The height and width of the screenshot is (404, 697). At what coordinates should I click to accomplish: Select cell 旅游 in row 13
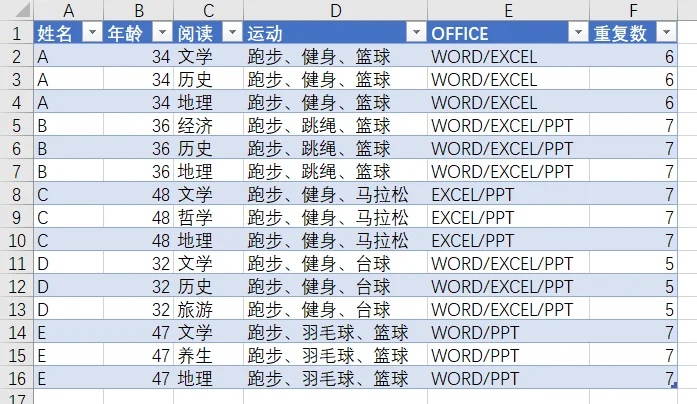[208, 309]
